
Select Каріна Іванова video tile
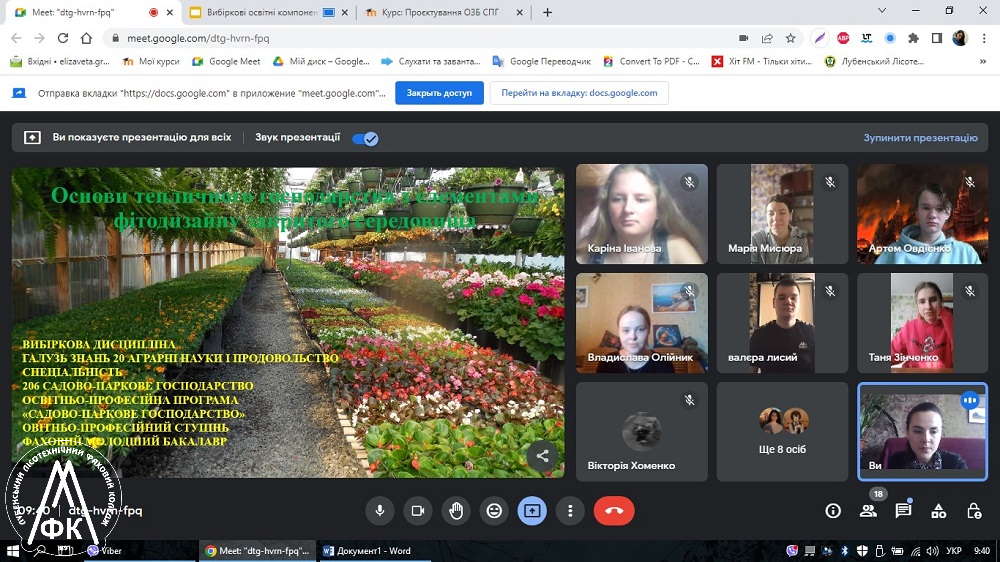[x=642, y=214]
